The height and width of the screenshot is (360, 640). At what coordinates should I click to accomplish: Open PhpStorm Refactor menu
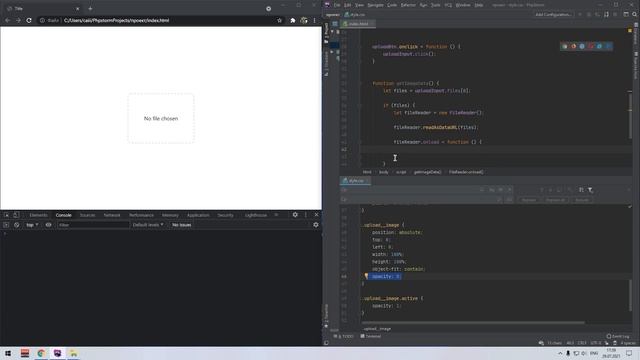click(x=408, y=5)
